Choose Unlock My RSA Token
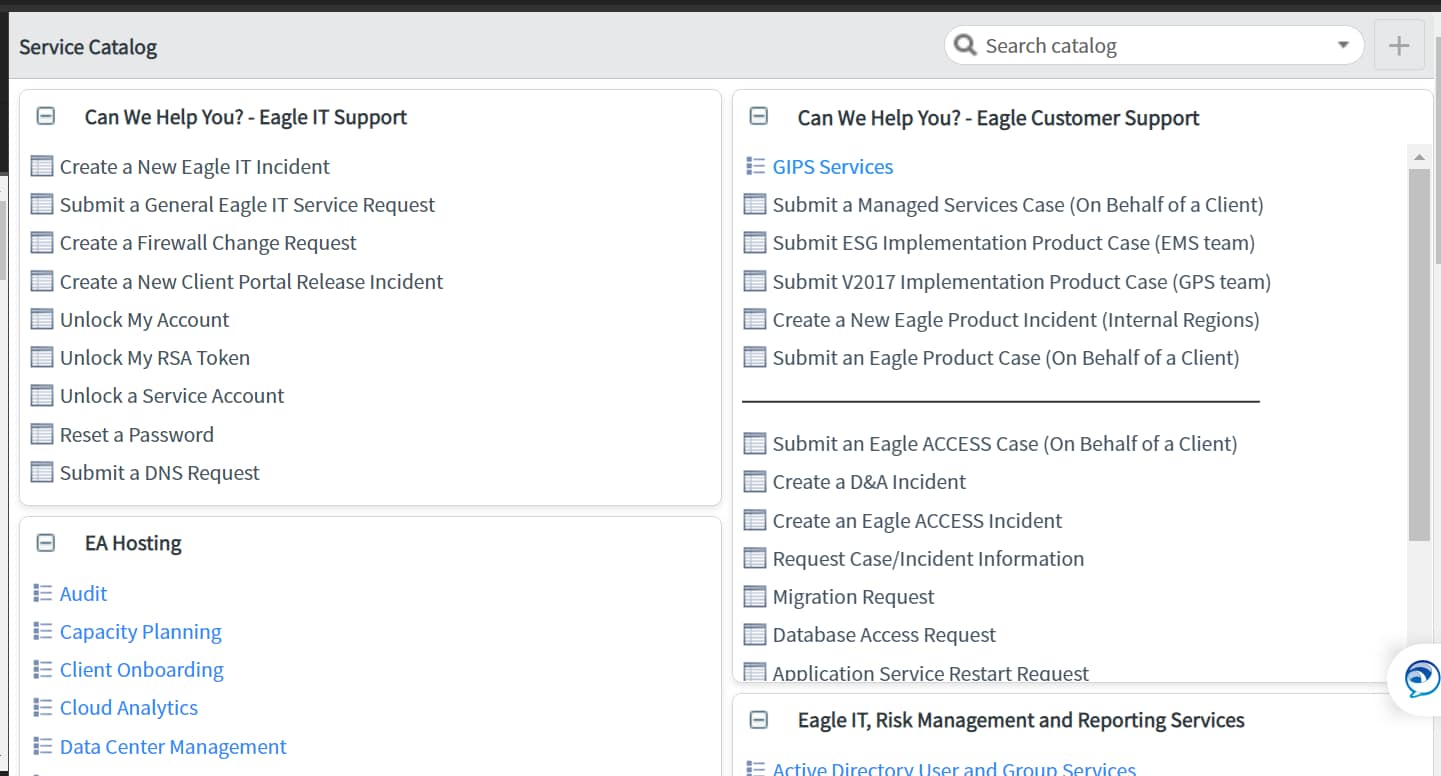The width and height of the screenshot is (1441, 776). [154, 357]
